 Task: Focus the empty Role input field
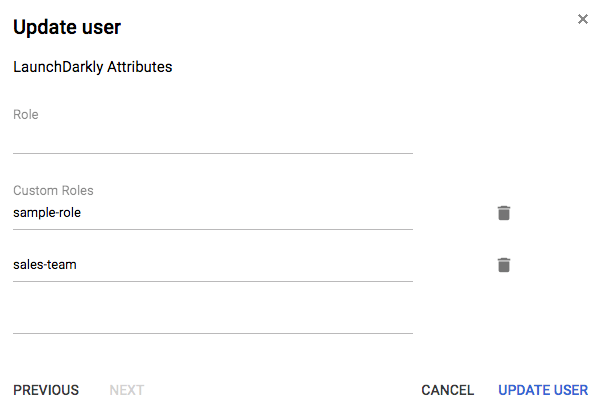pyautogui.click(x=213, y=139)
